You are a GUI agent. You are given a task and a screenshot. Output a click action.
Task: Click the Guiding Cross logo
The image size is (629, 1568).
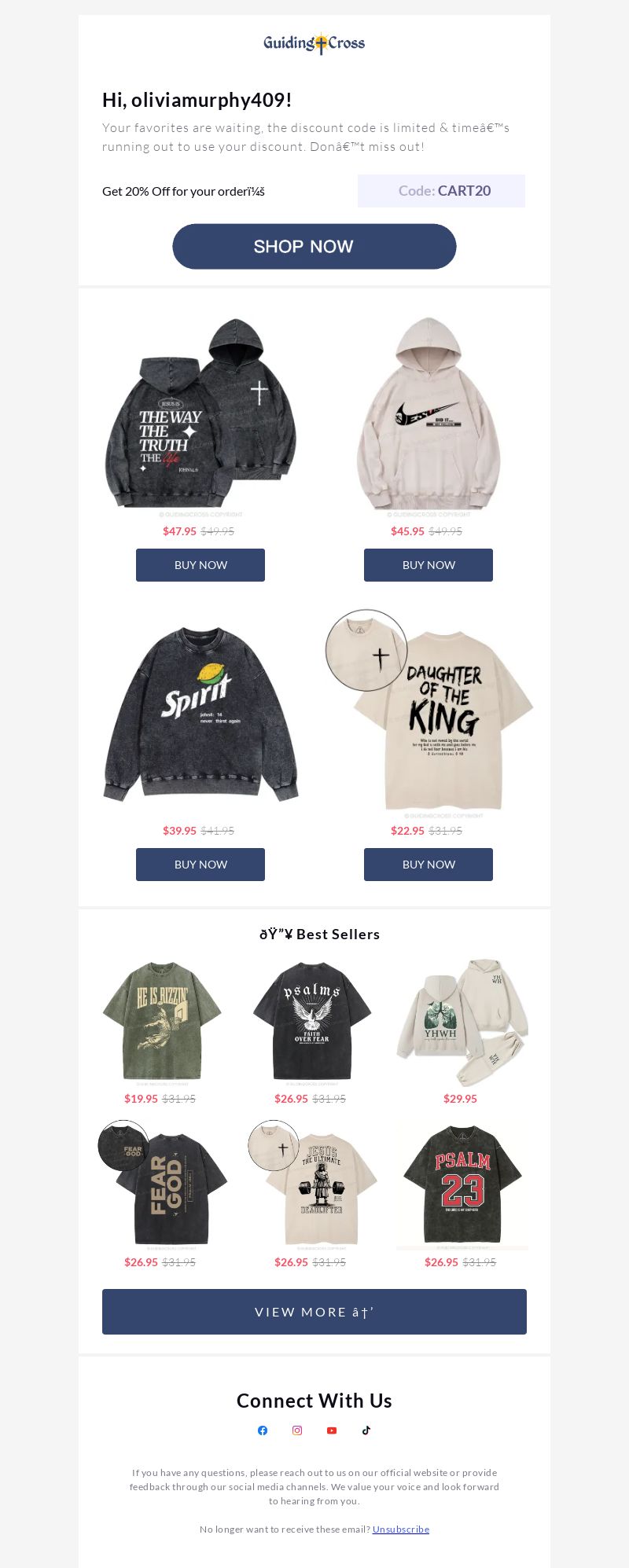coord(314,43)
